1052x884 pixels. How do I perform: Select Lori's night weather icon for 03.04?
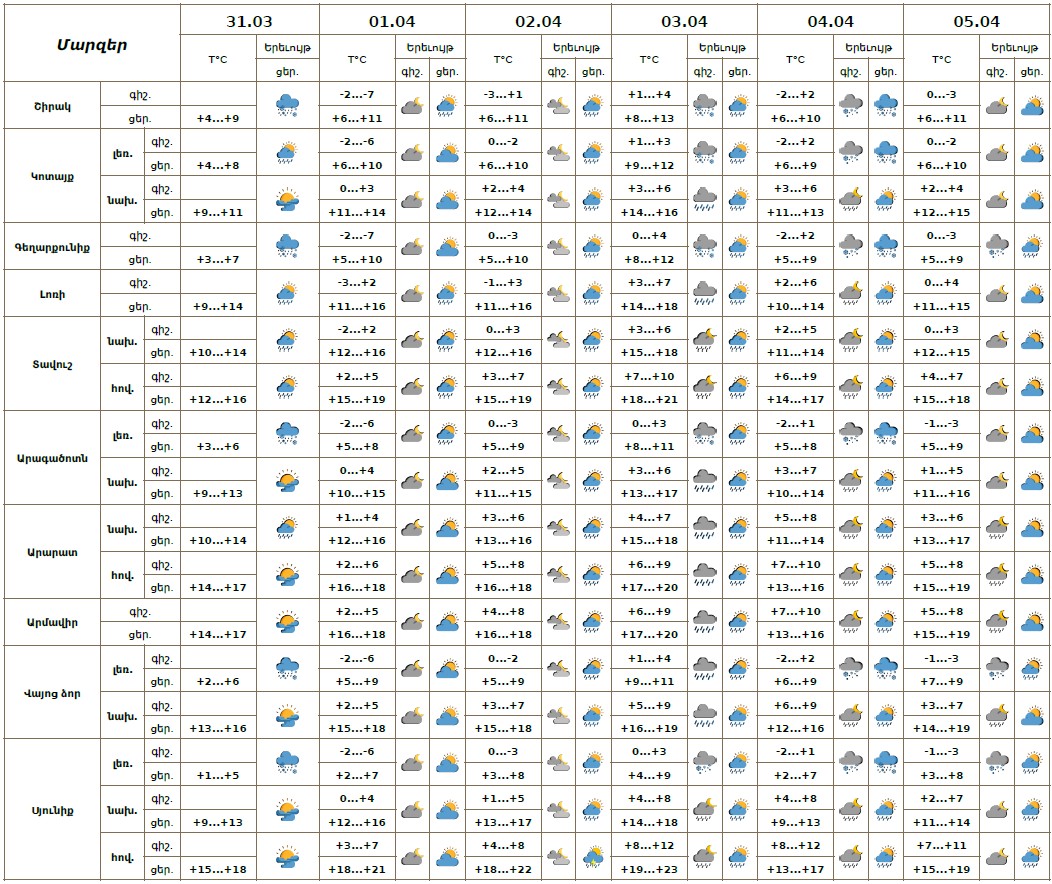coord(704,294)
